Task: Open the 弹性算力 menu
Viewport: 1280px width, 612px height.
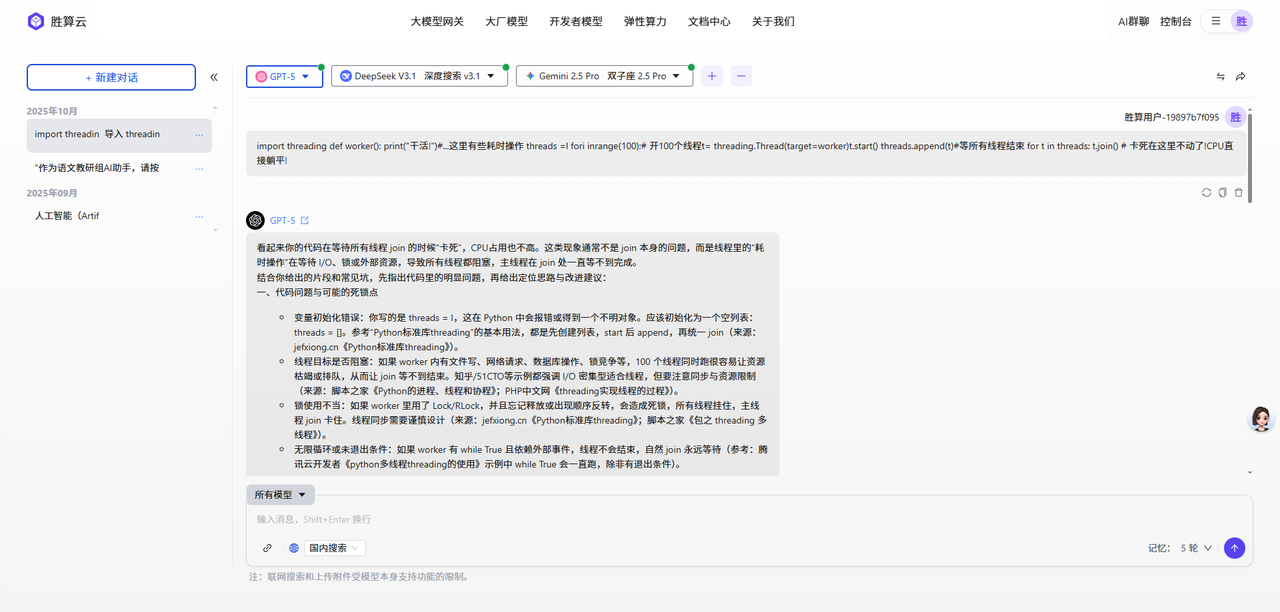Action: click(x=645, y=21)
